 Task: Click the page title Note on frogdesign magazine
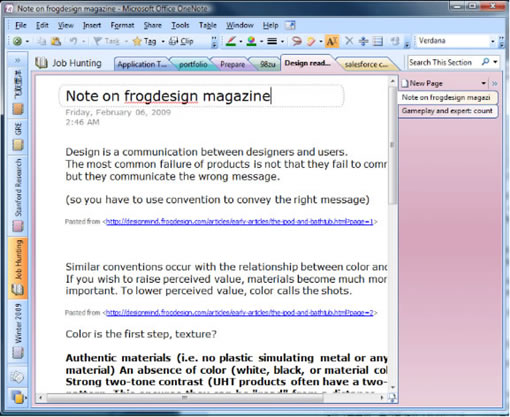click(168, 96)
